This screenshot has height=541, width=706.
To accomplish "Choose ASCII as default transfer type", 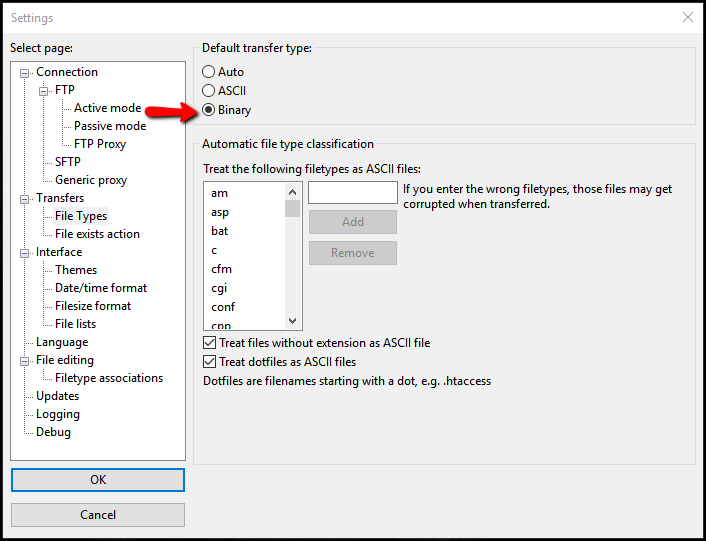I will click(x=209, y=91).
